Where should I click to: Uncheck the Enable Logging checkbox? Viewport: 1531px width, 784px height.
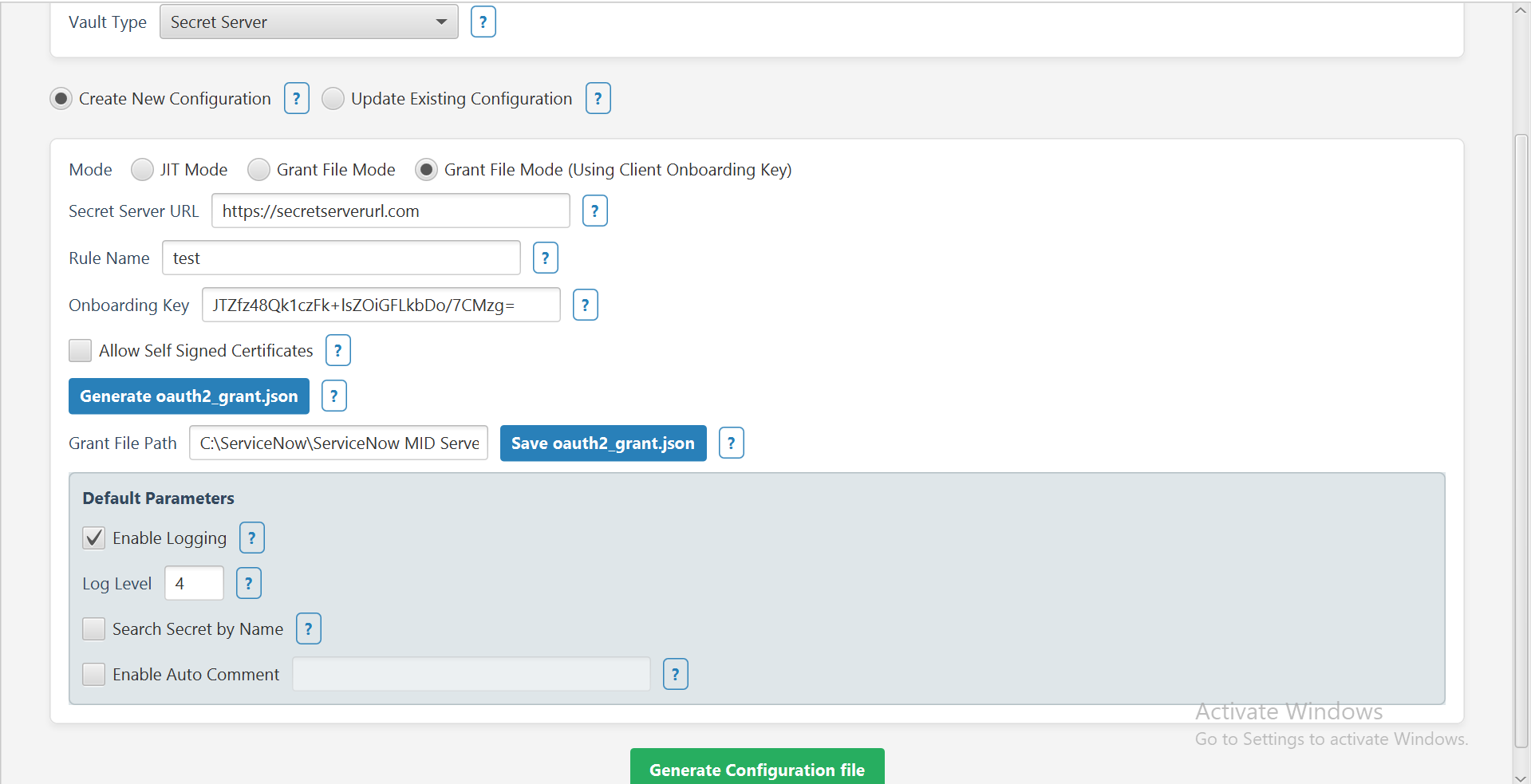tap(94, 538)
